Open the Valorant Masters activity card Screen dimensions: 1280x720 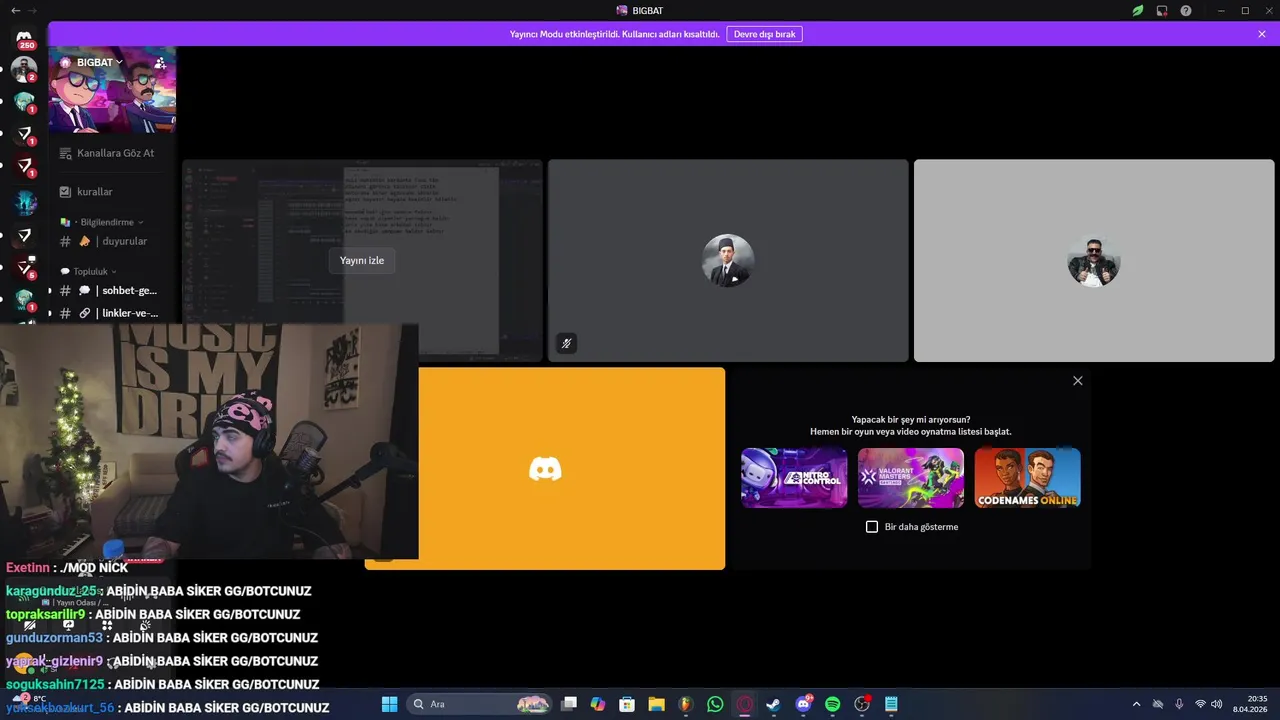(x=910, y=478)
